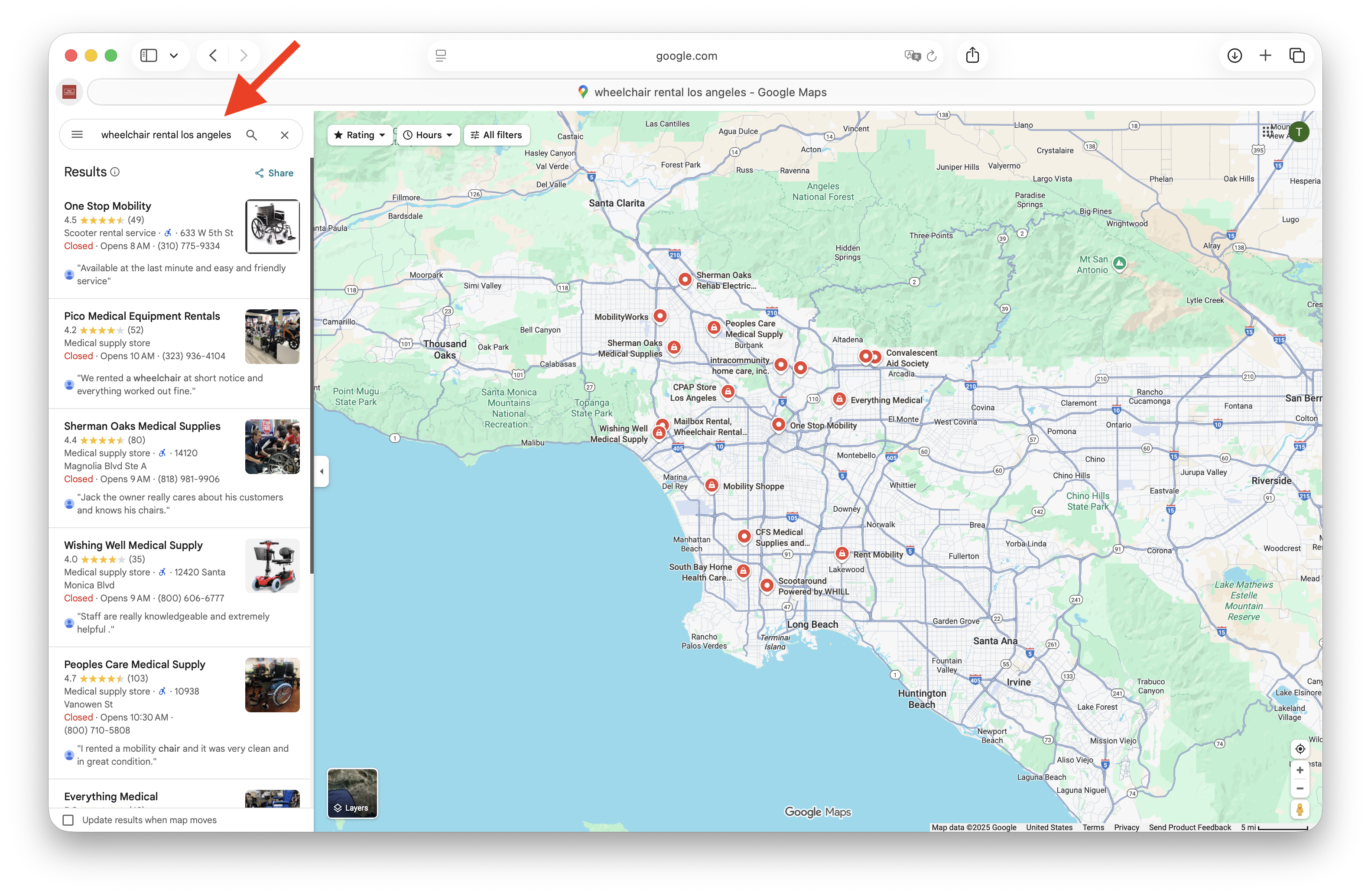The height and width of the screenshot is (896, 1371).
Task: Open the Layers map thumbnail
Action: tap(352, 793)
